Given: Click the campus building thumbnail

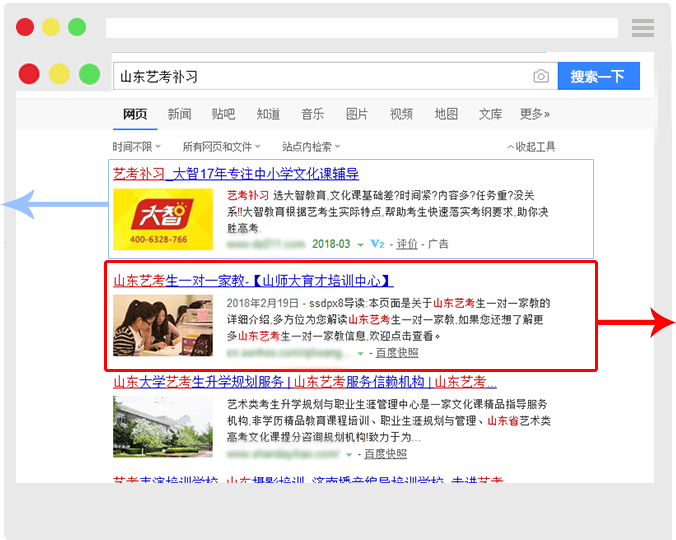Looking at the screenshot, I should (163, 427).
